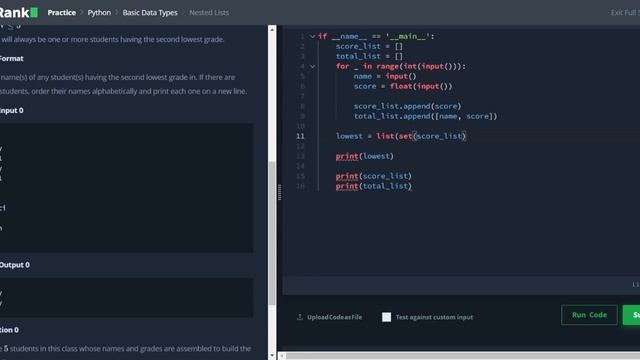Enable Test against custom input checkbox
The image size is (640, 360).
point(386,317)
